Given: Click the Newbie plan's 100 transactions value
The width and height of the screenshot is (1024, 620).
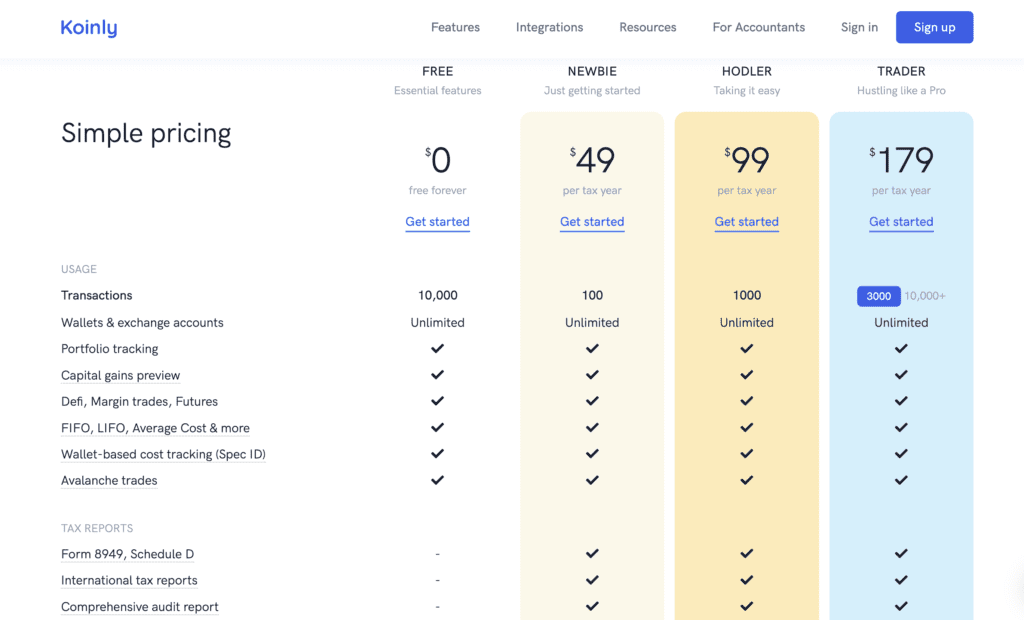Looking at the screenshot, I should pos(592,295).
